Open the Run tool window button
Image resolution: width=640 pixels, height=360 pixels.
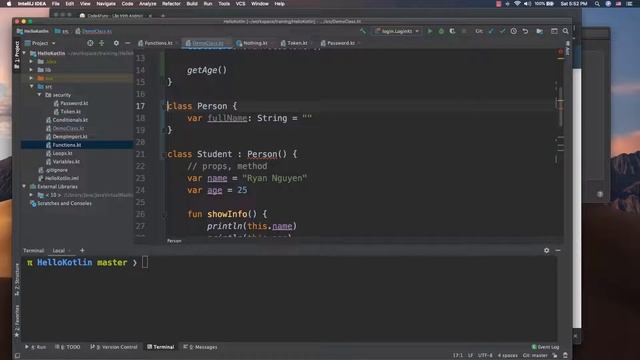pyautogui.click(x=36, y=347)
